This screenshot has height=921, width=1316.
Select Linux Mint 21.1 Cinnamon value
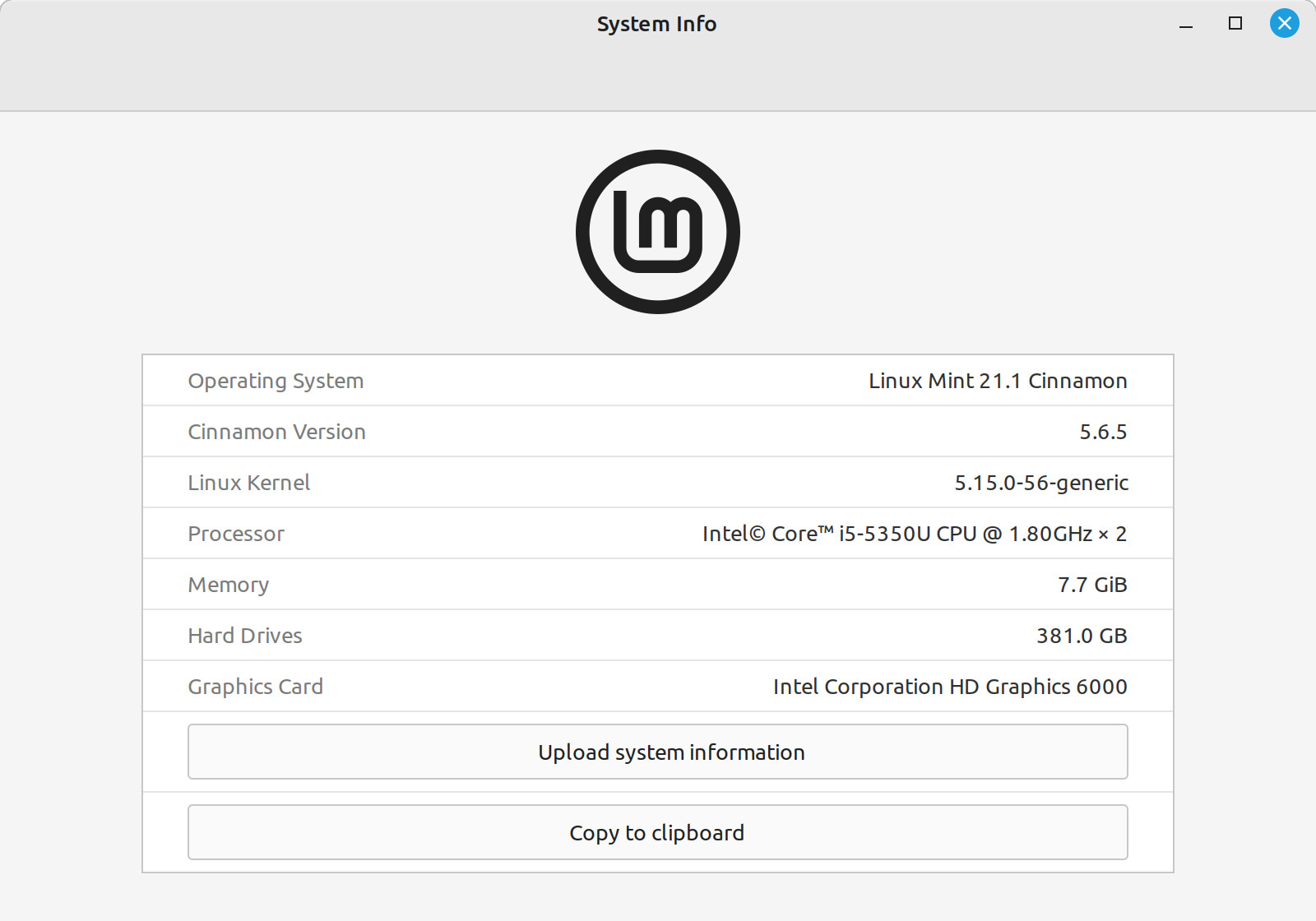(x=998, y=381)
